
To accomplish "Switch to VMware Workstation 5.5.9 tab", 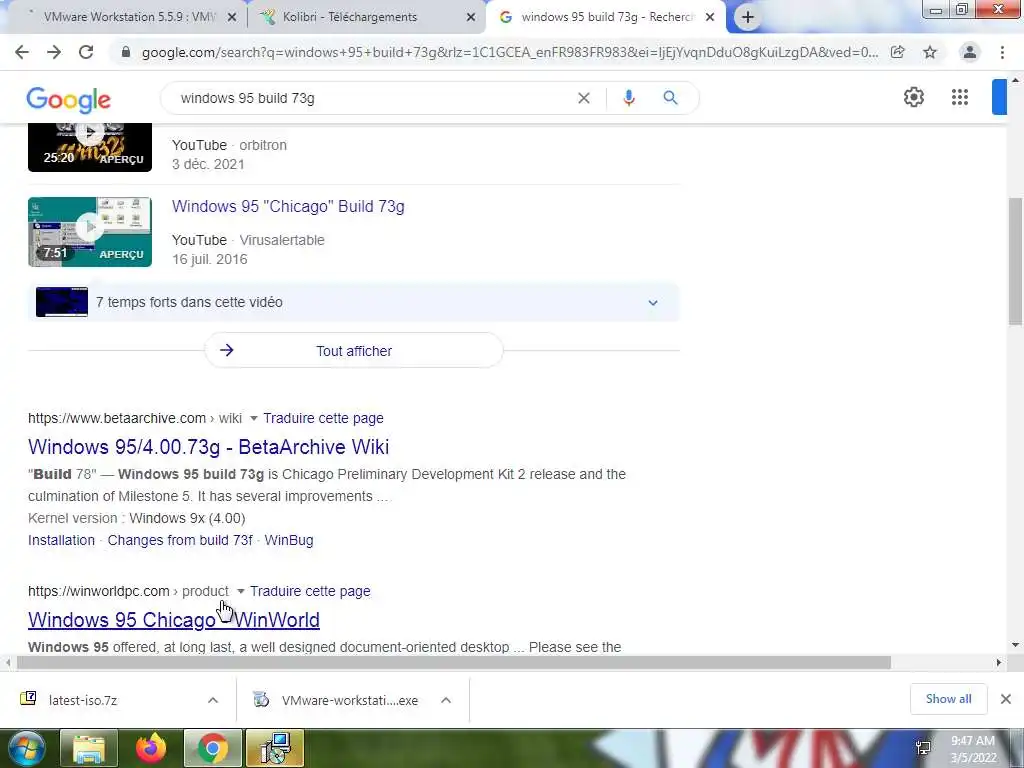I will [124, 17].
